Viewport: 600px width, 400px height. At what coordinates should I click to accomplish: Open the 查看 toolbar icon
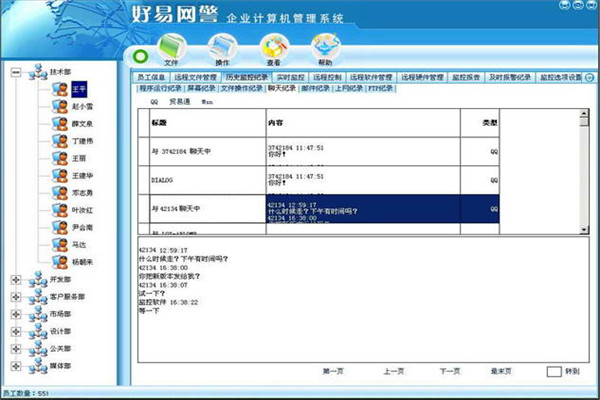tap(274, 50)
